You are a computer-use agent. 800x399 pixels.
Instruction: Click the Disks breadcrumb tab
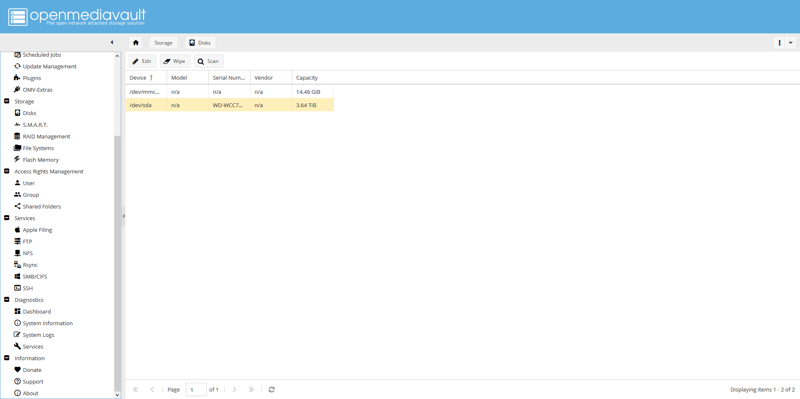[200, 43]
